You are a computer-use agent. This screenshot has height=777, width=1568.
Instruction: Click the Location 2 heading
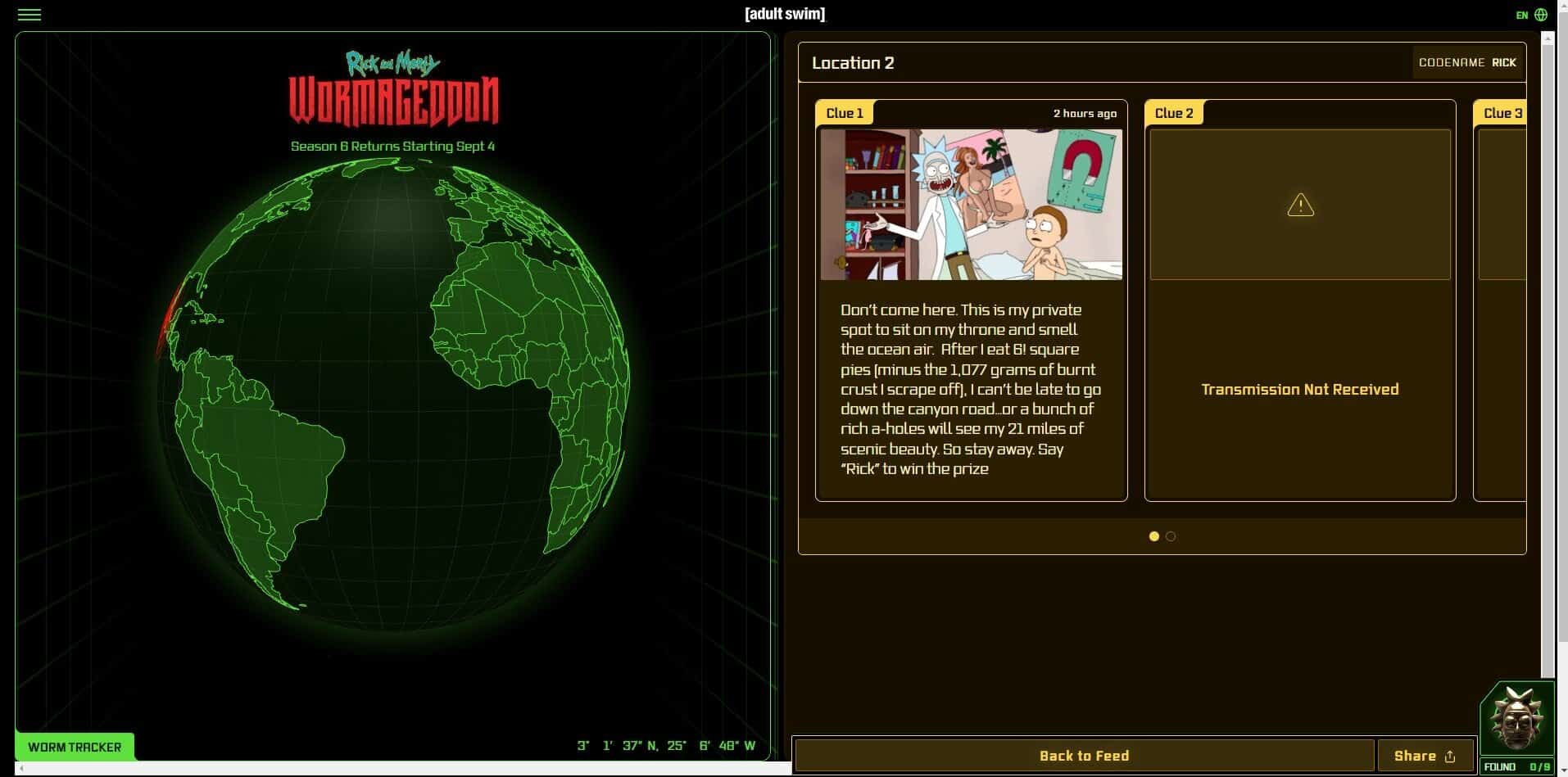click(853, 63)
